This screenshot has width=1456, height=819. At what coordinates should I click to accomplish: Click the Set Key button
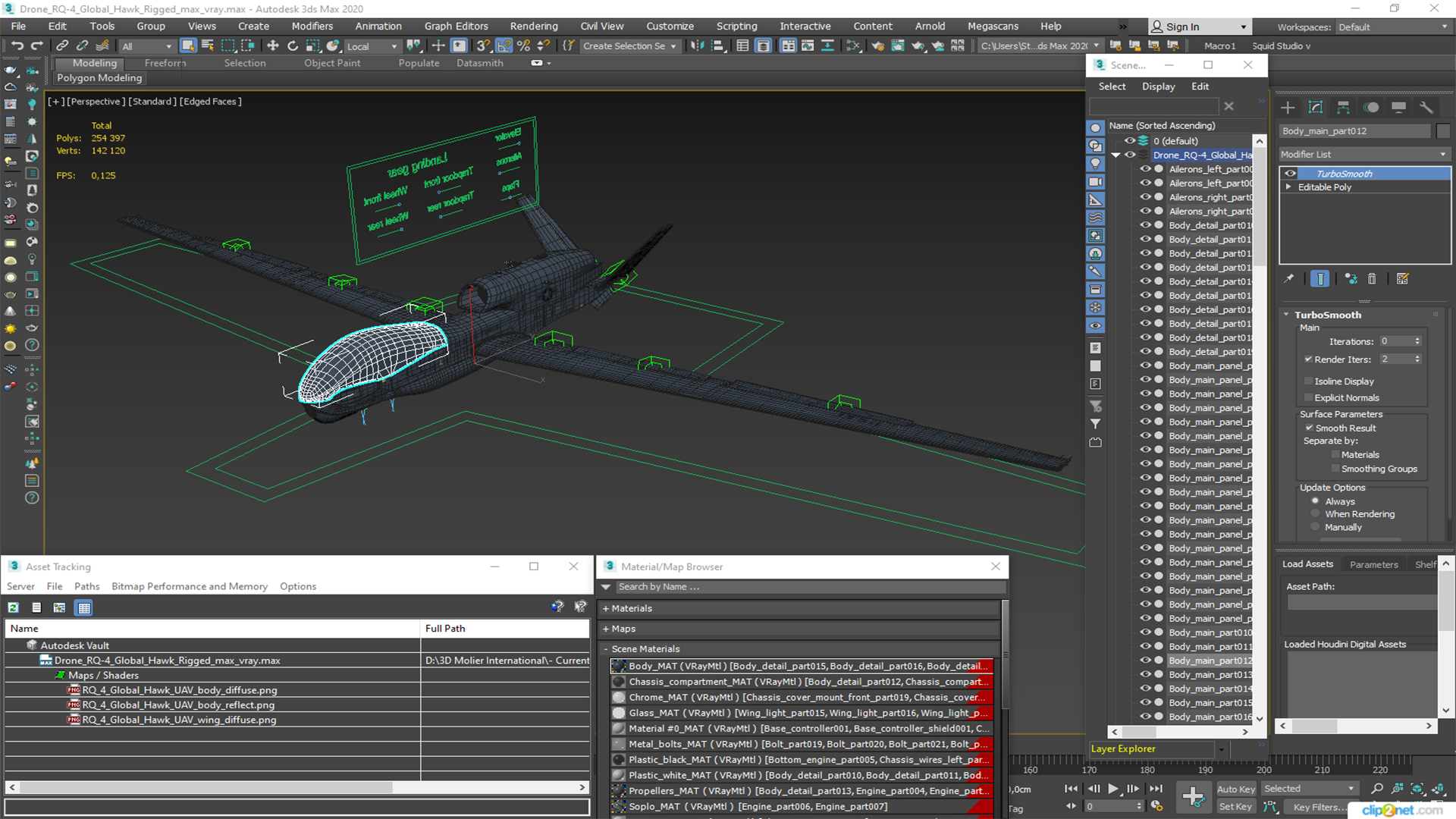1235,807
